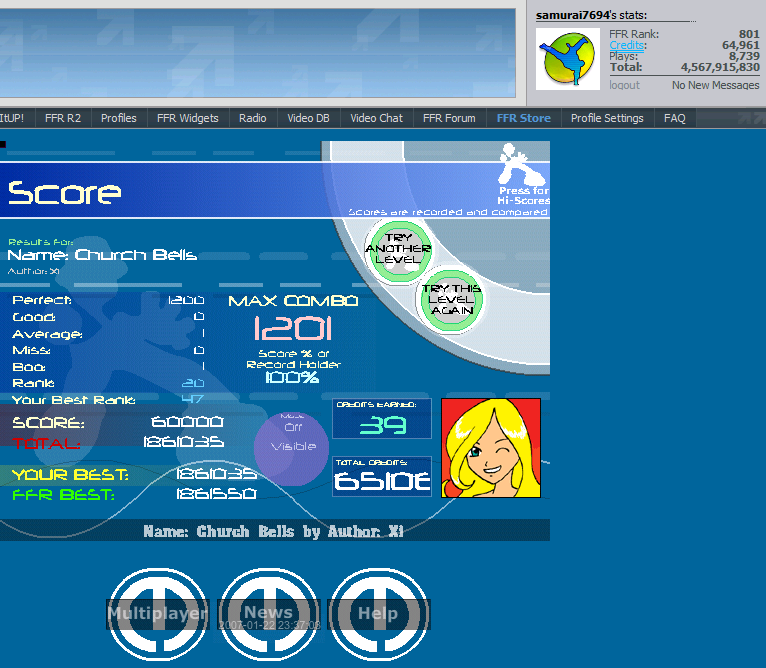Open the Profiles menu item

click(118, 118)
